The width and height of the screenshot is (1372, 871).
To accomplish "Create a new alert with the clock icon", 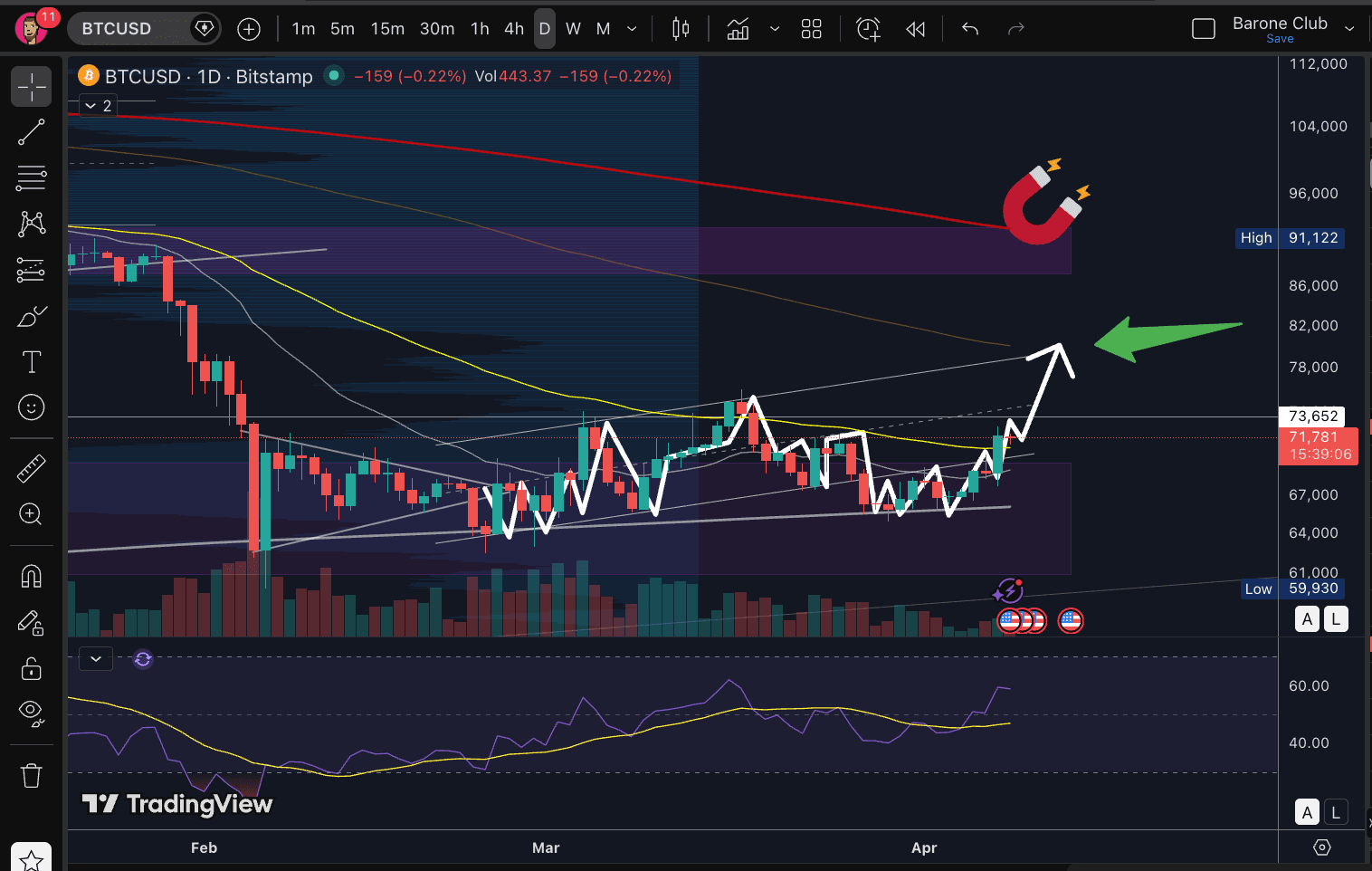I will click(868, 28).
